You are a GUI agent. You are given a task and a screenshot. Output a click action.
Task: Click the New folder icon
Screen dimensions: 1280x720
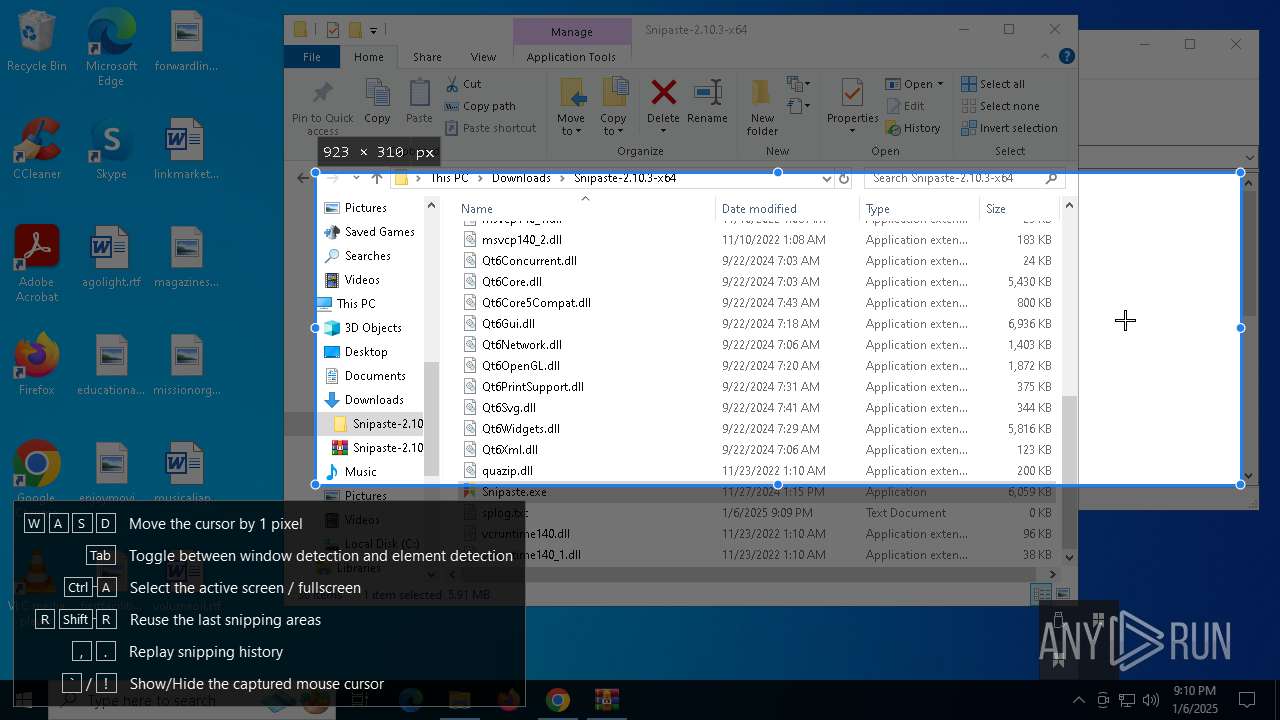coord(761,93)
